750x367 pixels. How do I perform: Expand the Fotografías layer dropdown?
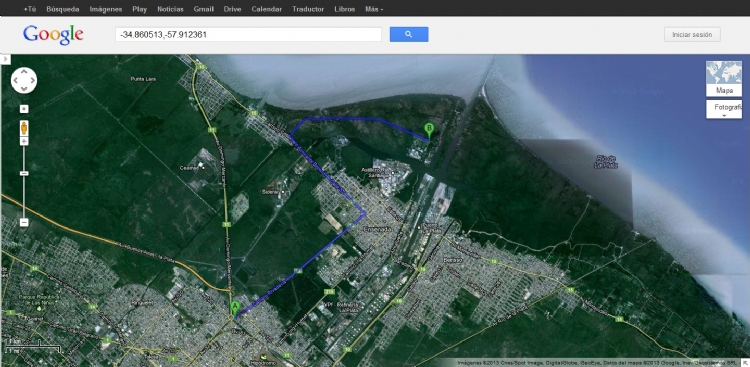[724, 110]
